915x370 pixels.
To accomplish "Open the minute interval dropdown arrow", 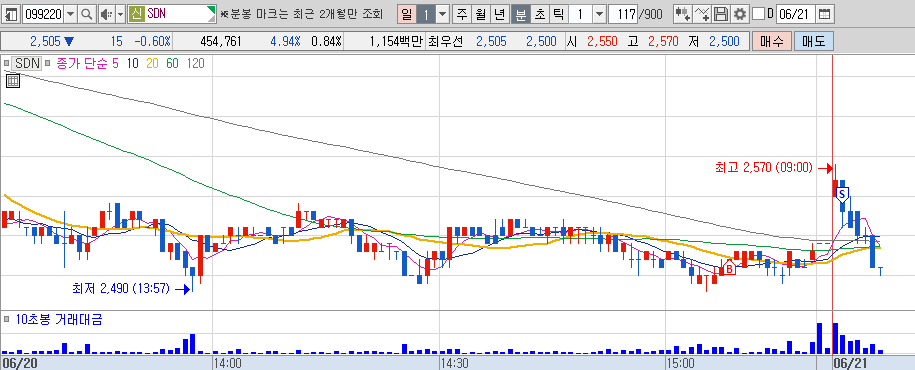I will tap(599, 14).
